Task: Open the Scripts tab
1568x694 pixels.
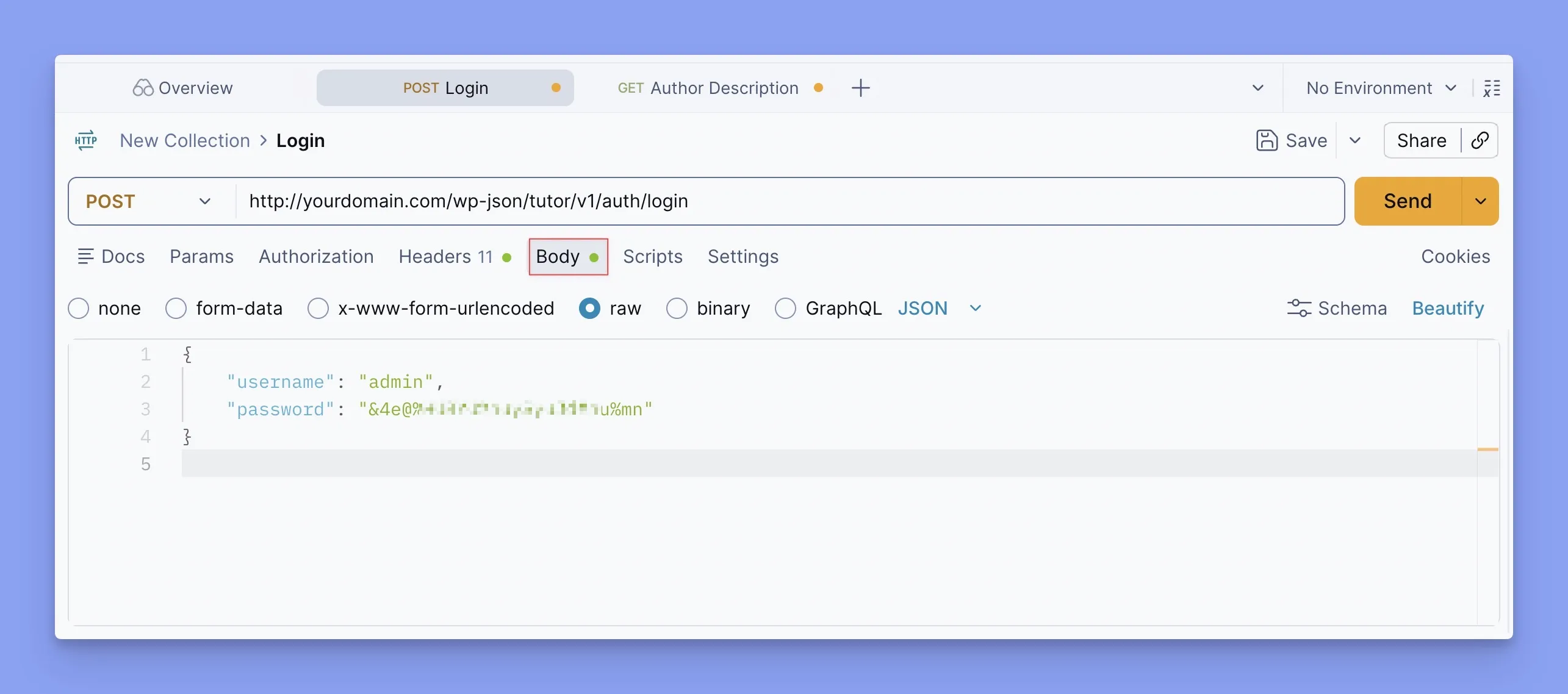Action: [x=652, y=256]
